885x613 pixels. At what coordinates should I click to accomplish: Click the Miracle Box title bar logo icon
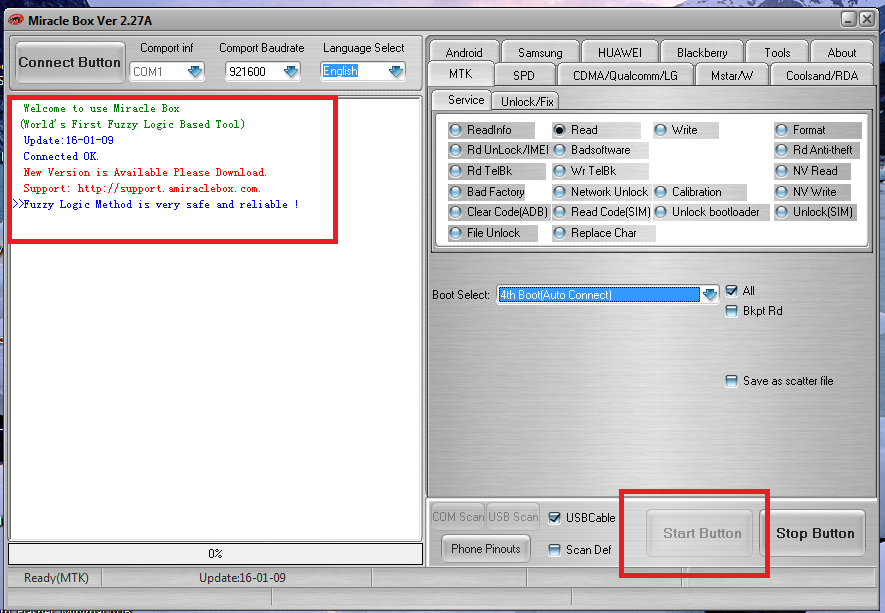[x=16, y=20]
